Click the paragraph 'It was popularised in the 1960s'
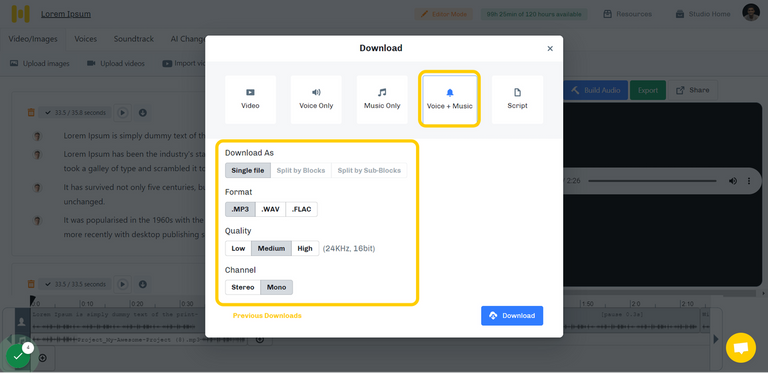 [133, 227]
